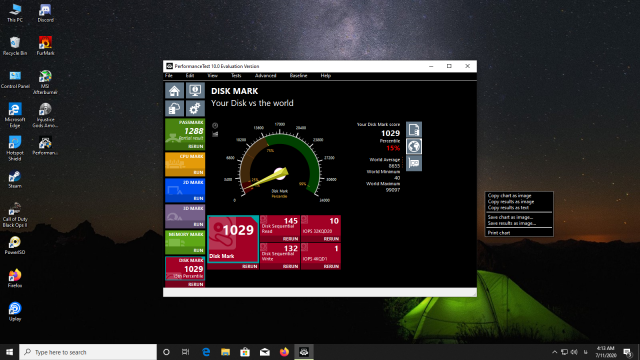
Task: Run the CPU Mark test
Action: click(x=198, y=172)
